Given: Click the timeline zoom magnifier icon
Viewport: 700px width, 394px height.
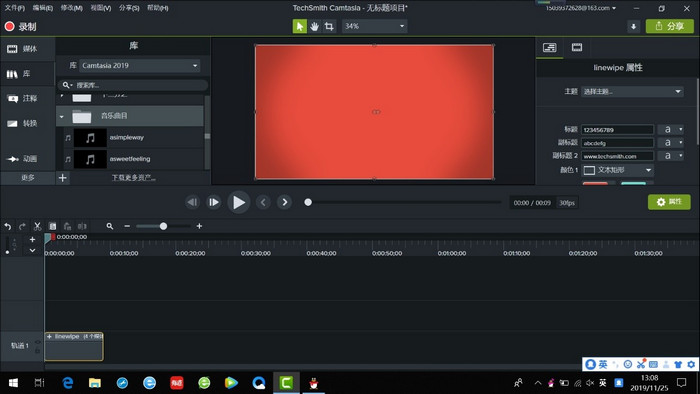Looking at the screenshot, I should 109,226.
